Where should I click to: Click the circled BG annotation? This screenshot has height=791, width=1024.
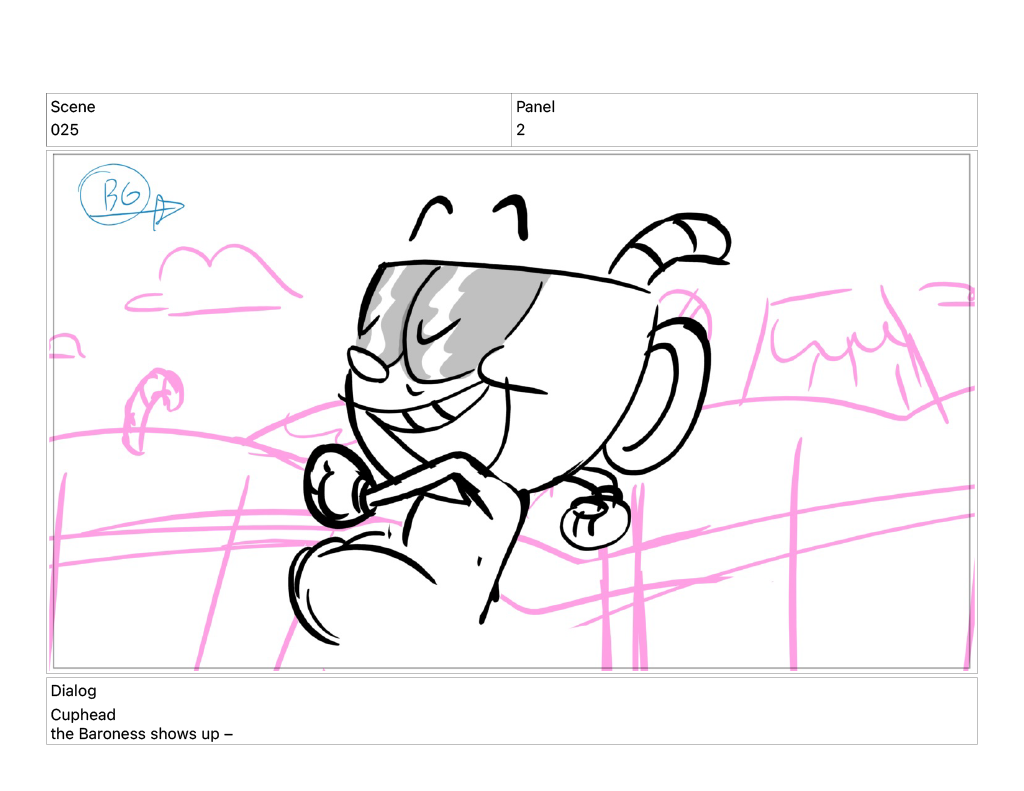114,194
